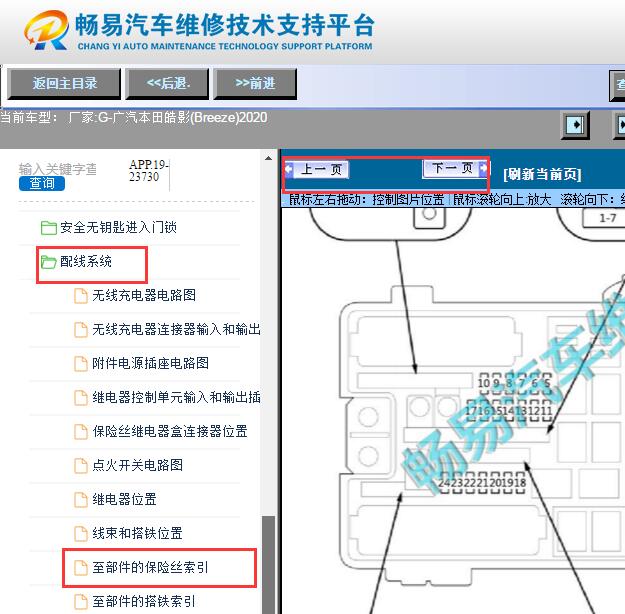Click the arrow-panel icon button in the vehicle bar
625x614 pixels.
(575, 125)
